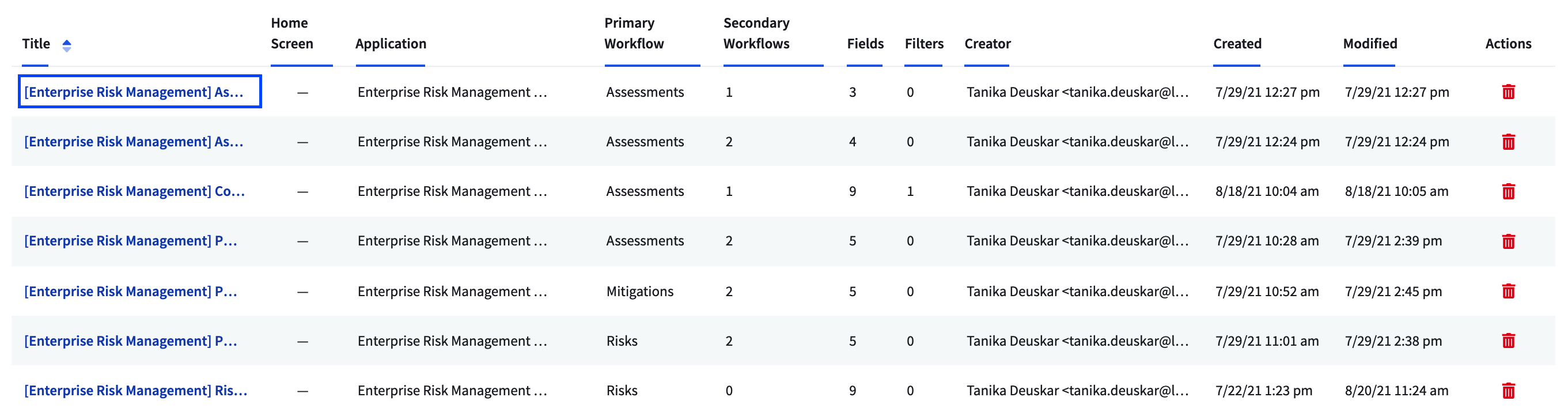
Task: Remove the row modified 7/29/21 2:39 pm
Action: [x=1508, y=241]
